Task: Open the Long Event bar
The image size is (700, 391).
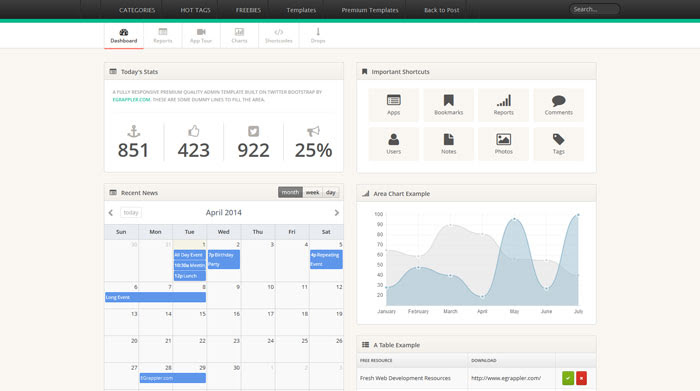Action: (x=155, y=297)
